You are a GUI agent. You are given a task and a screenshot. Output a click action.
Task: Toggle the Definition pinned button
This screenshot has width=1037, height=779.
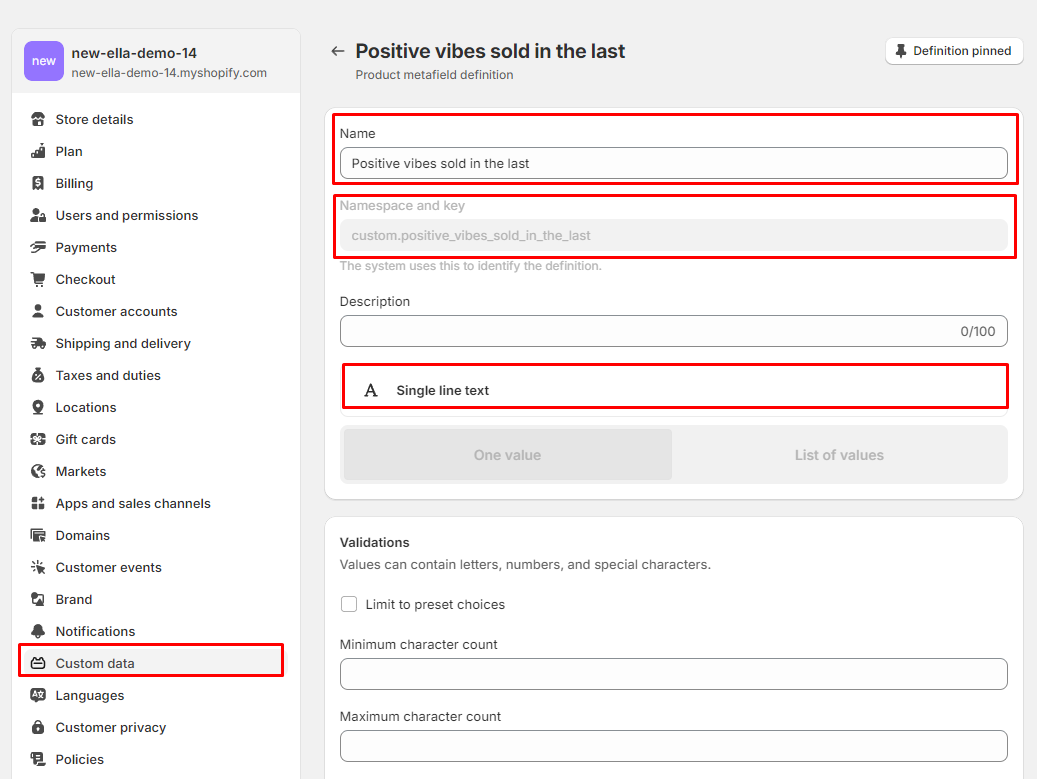[x=954, y=51]
